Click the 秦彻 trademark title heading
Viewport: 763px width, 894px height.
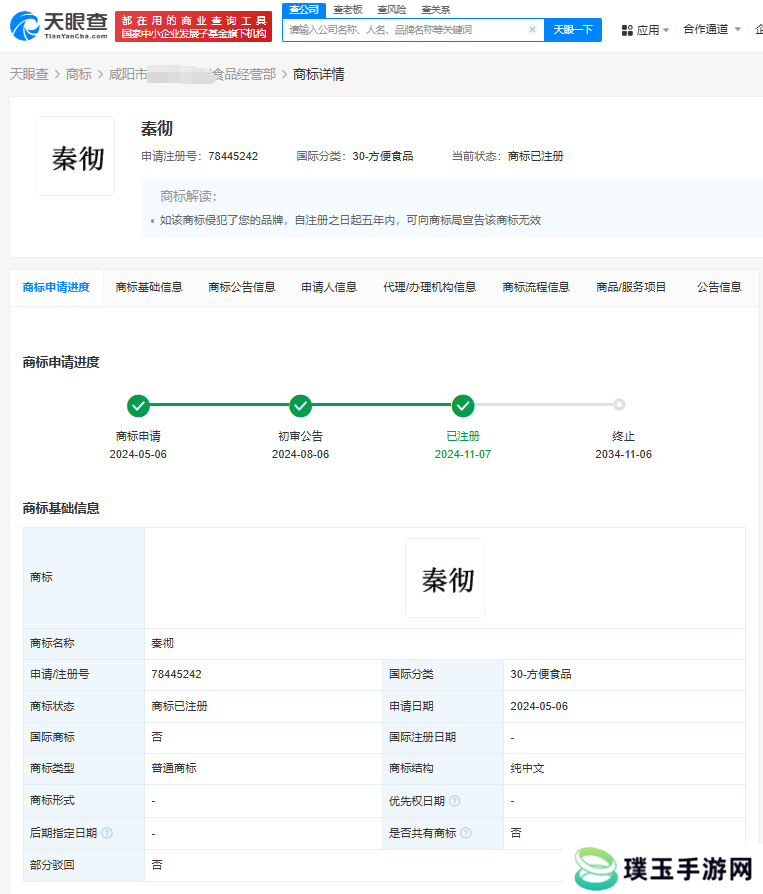(x=157, y=128)
